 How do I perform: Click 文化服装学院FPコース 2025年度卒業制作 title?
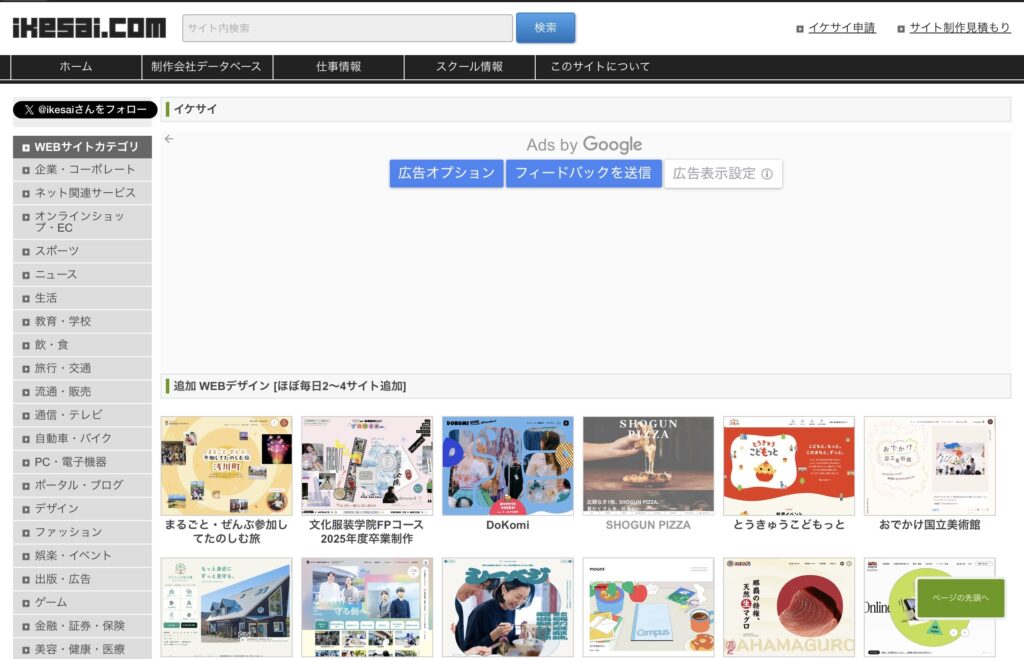(x=366, y=532)
